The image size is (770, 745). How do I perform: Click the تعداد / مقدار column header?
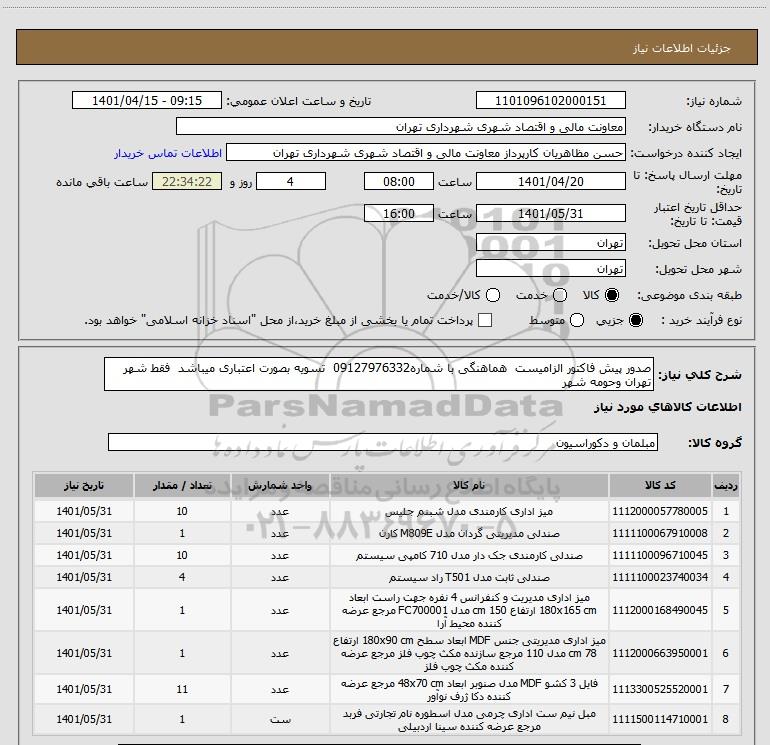182,485
